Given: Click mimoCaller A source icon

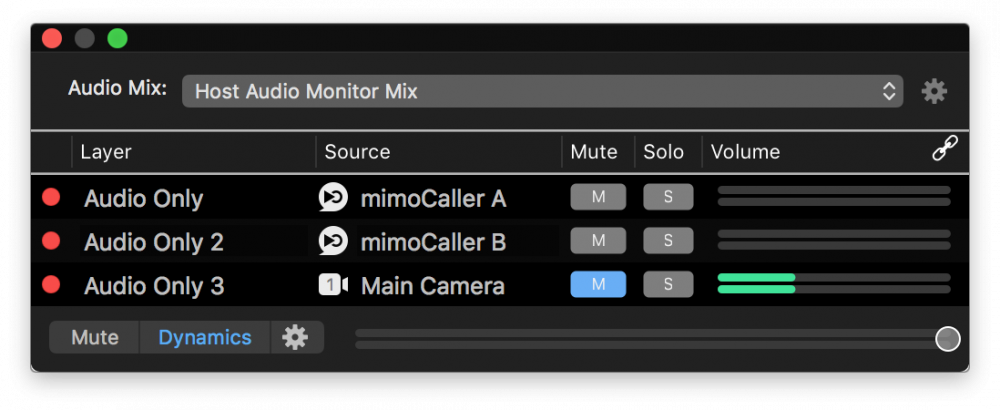Looking at the screenshot, I should pyautogui.click(x=334, y=198).
